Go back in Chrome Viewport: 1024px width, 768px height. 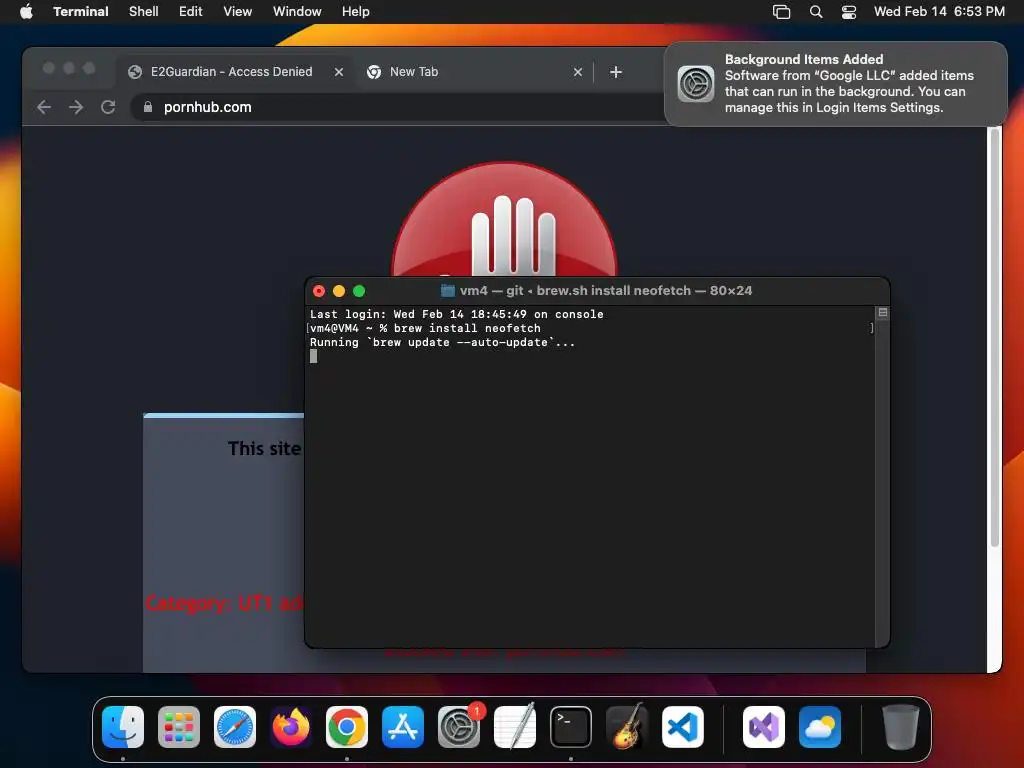[44, 107]
